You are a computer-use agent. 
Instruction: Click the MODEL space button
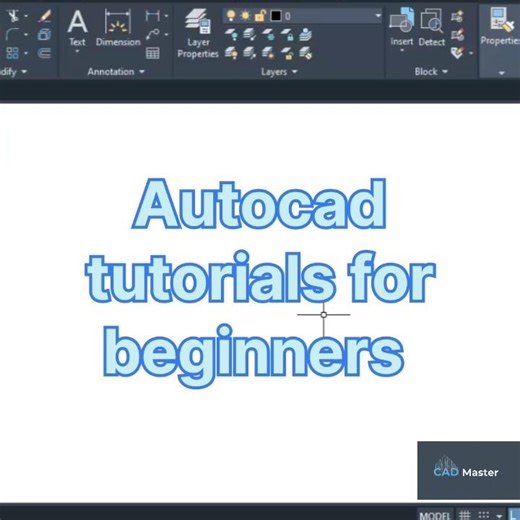click(x=435, y=515)
